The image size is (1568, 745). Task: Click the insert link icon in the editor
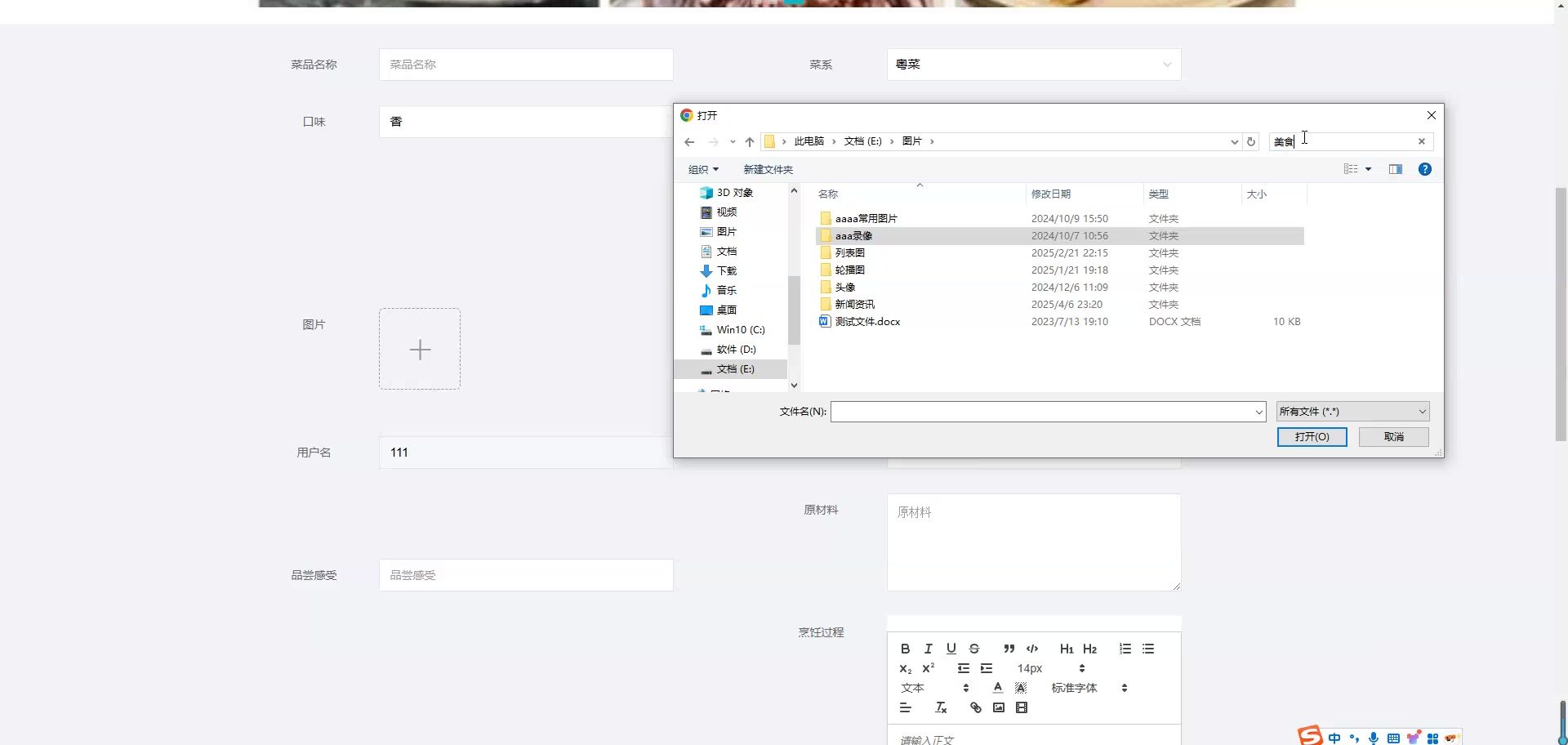click(x=975, y=707)
